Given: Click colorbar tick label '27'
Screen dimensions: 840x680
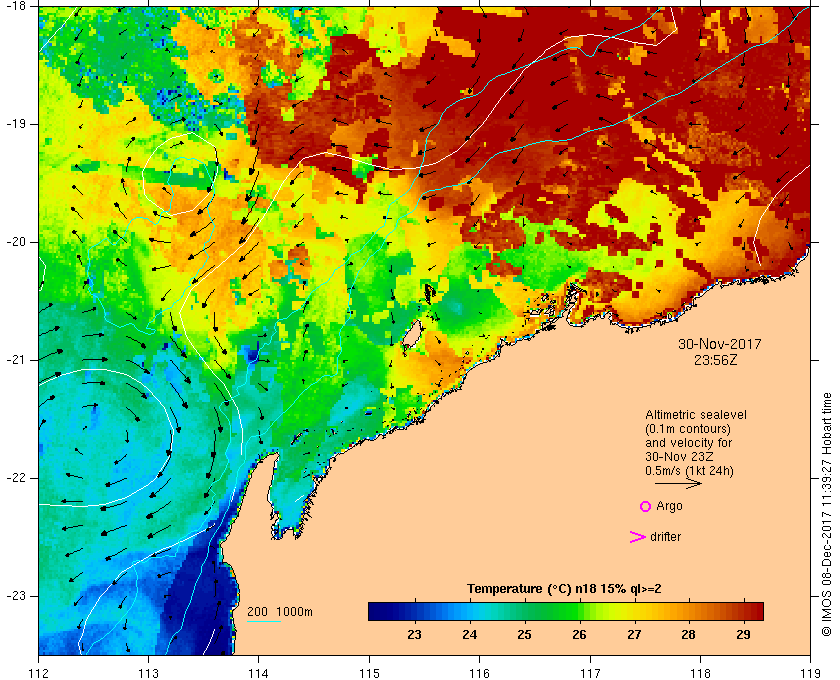Looking at the screenshot, I should coord(634,635).
